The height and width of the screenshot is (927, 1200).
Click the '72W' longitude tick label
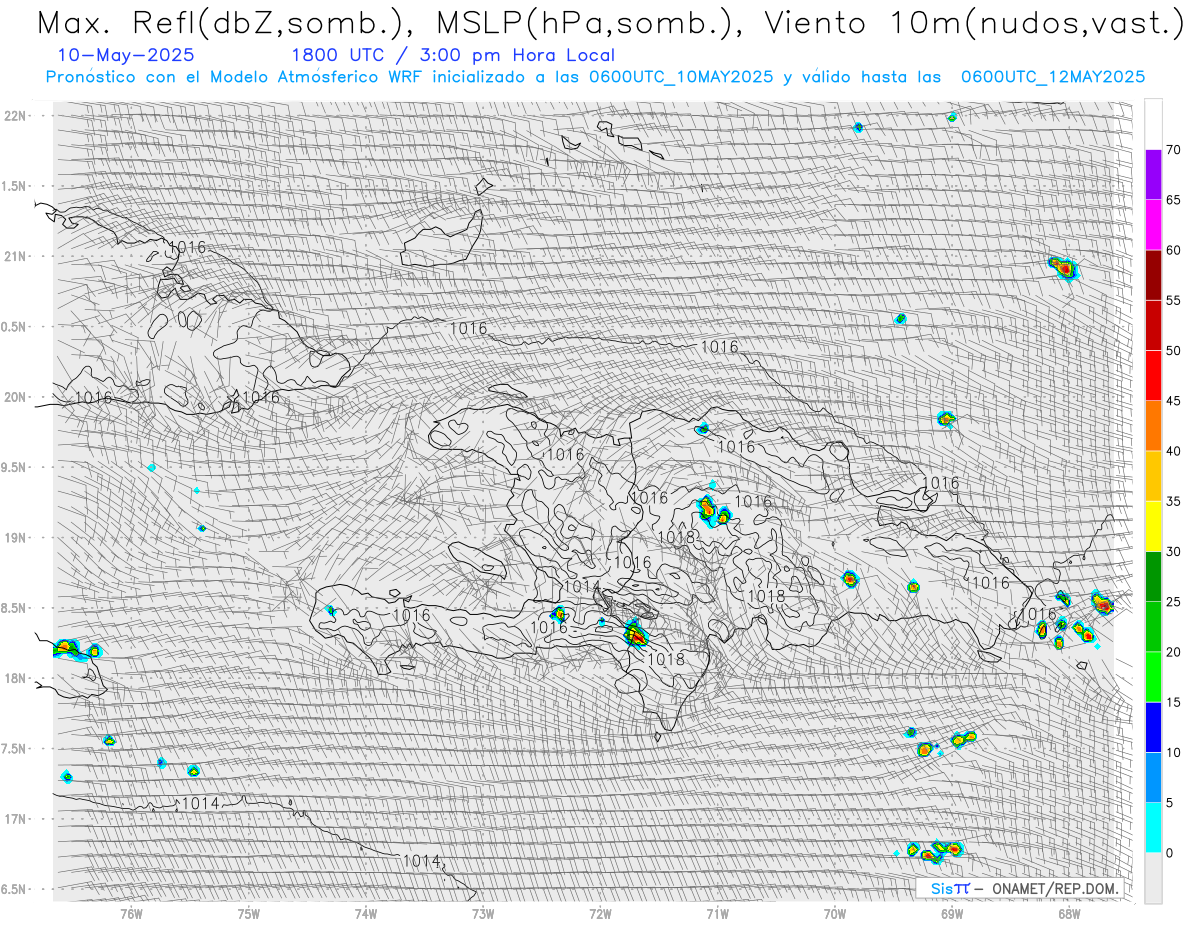click(x=600, y=913)
